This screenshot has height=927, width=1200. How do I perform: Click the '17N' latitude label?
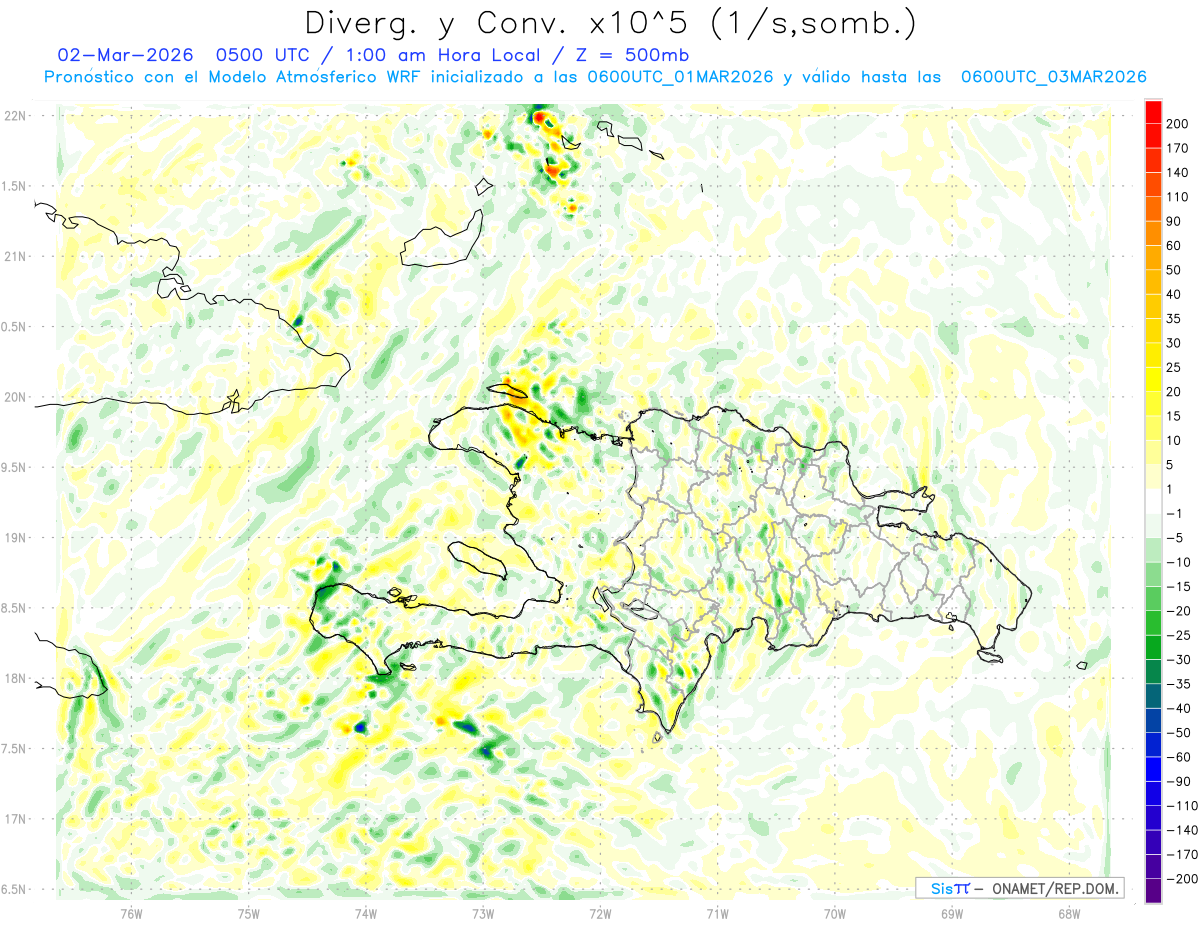coord(15,819)
